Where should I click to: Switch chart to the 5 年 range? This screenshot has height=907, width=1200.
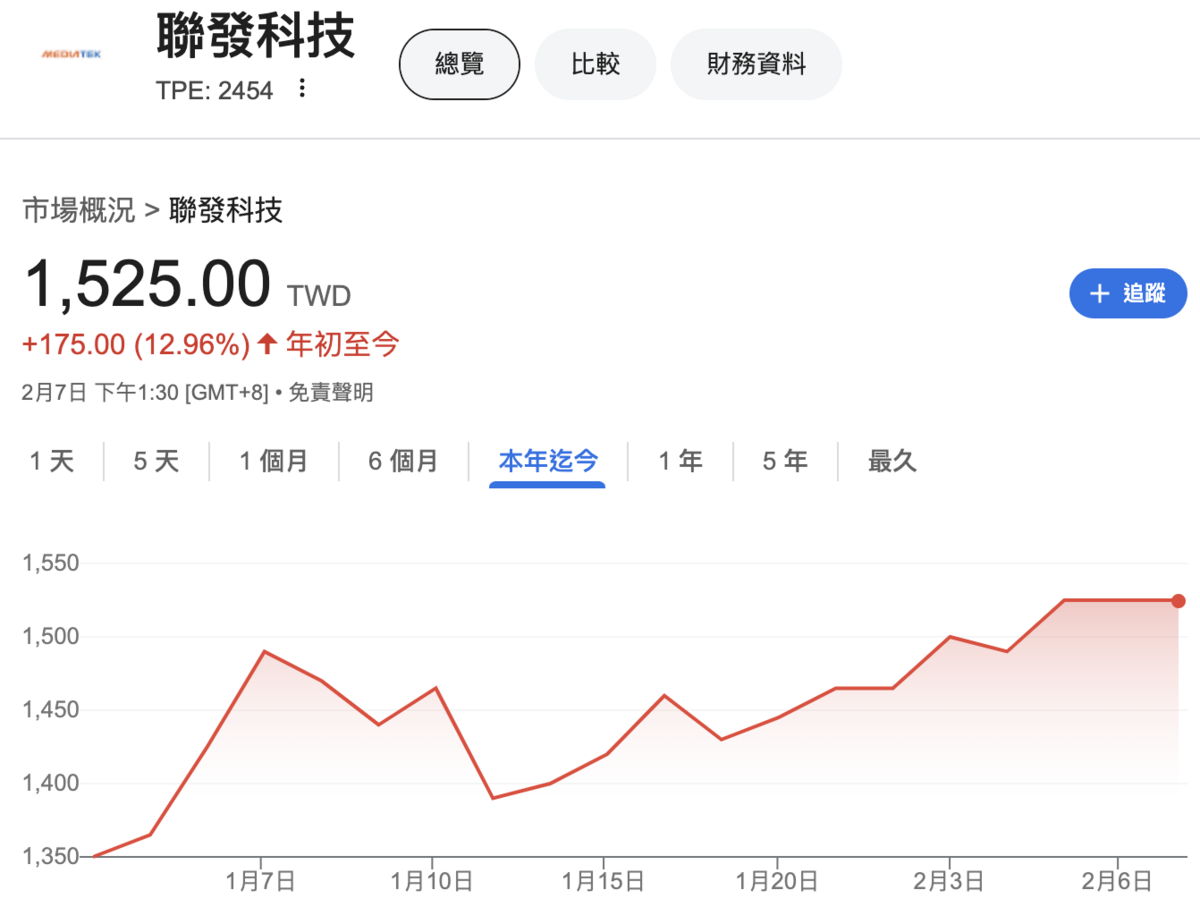785,461
